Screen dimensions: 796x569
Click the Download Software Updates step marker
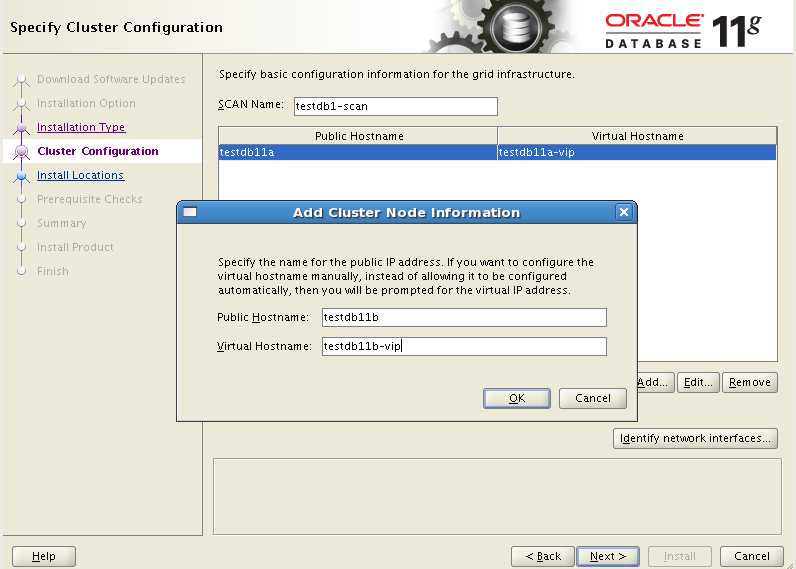(x=21, y=79)
